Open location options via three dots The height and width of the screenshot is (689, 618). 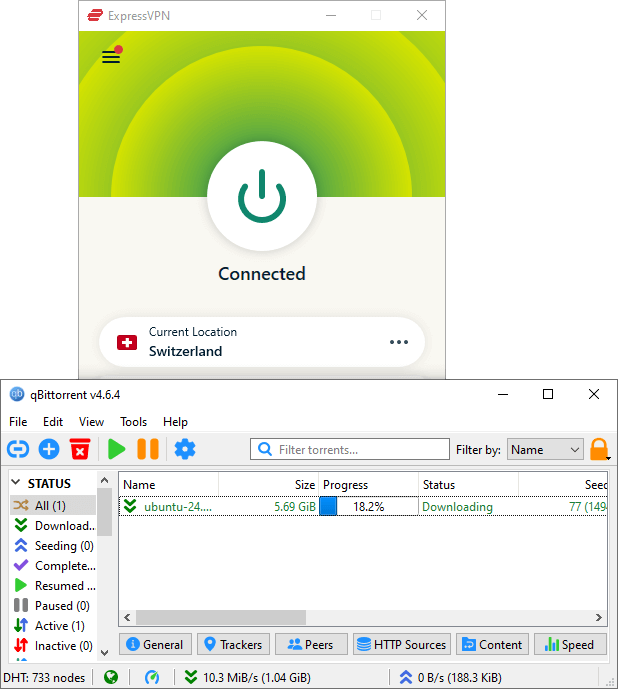click(x=399, y=342)
